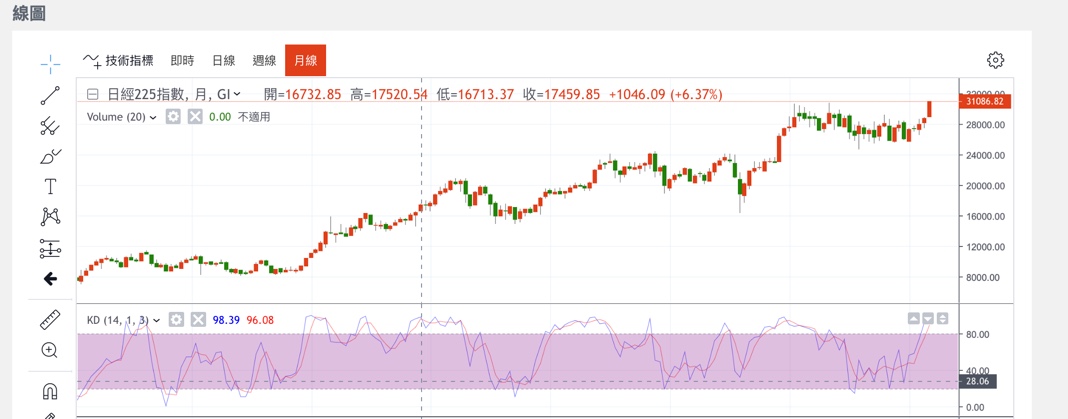
Task: Click the 31086.82 current price label
Action: [x=985, y=102]
